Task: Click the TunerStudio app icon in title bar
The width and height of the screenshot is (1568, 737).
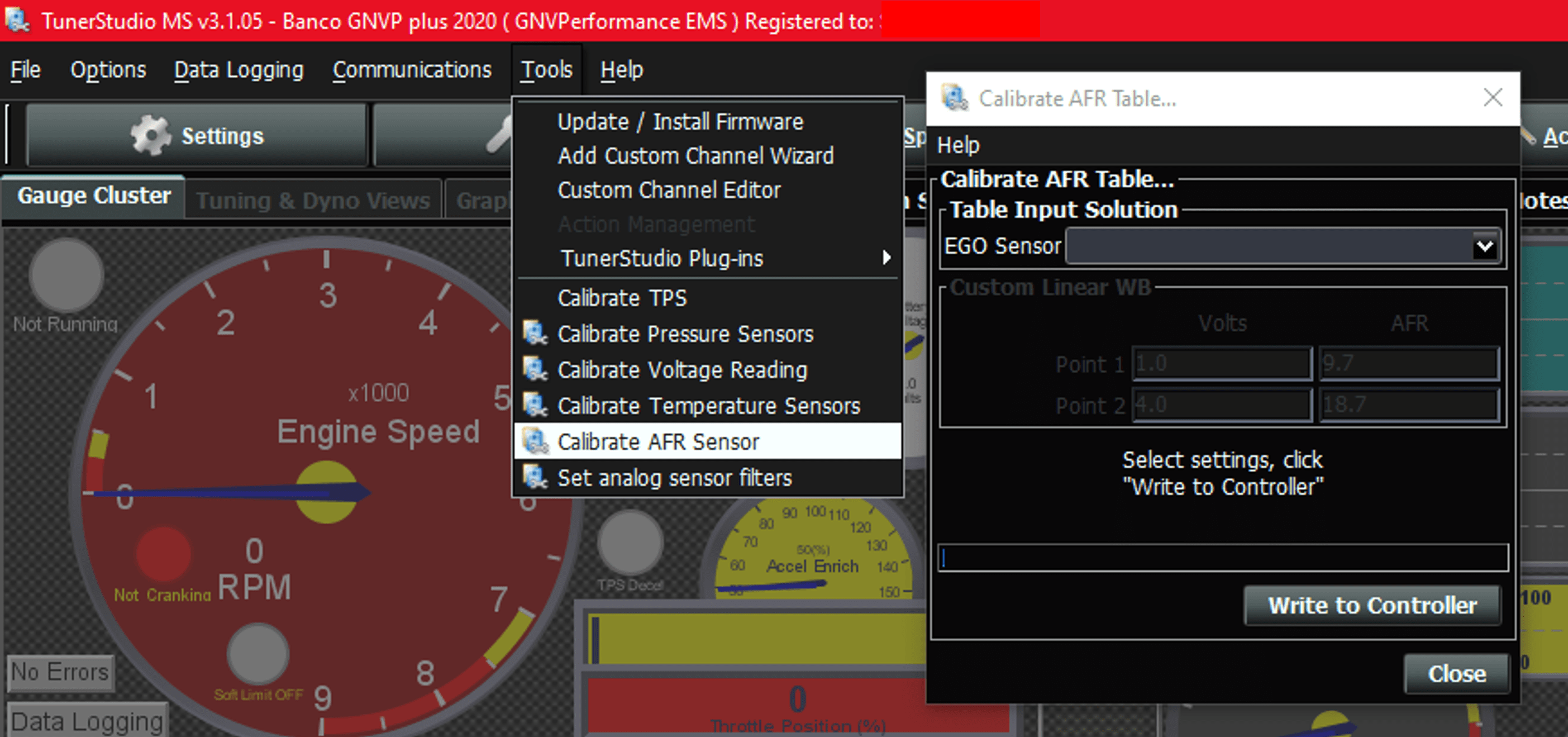Action: click(17, 20)
